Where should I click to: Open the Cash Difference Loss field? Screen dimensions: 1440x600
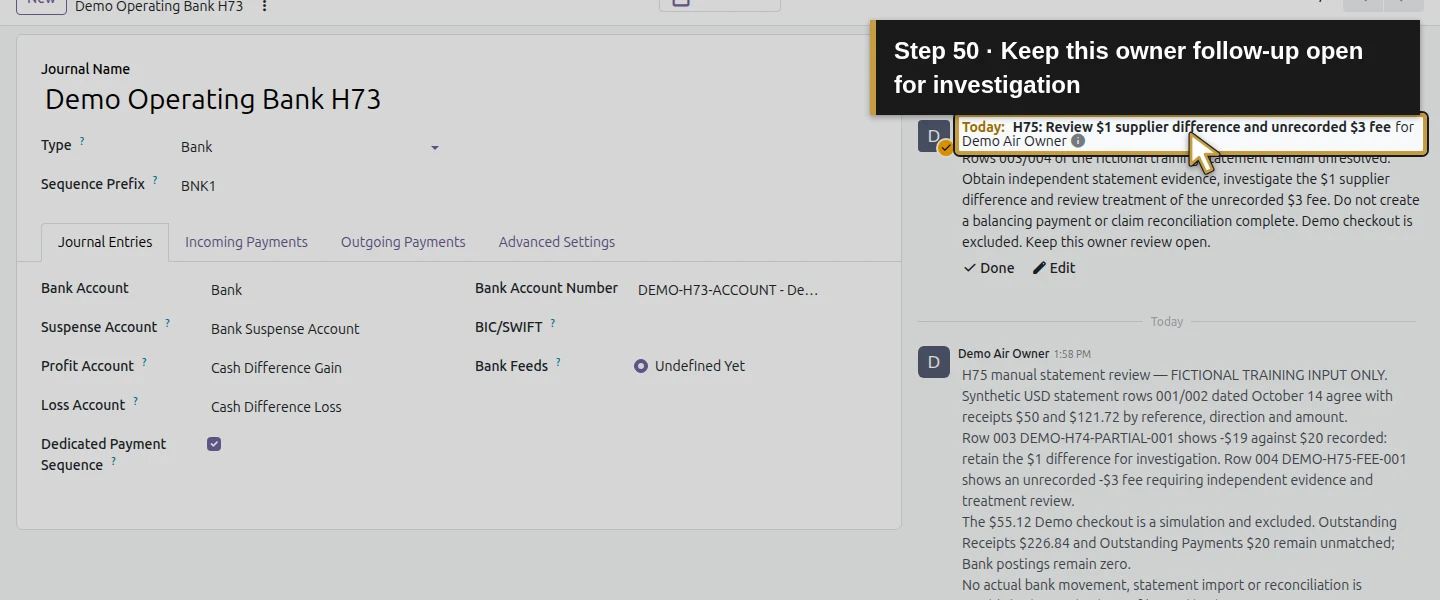[x=325, y=407]
